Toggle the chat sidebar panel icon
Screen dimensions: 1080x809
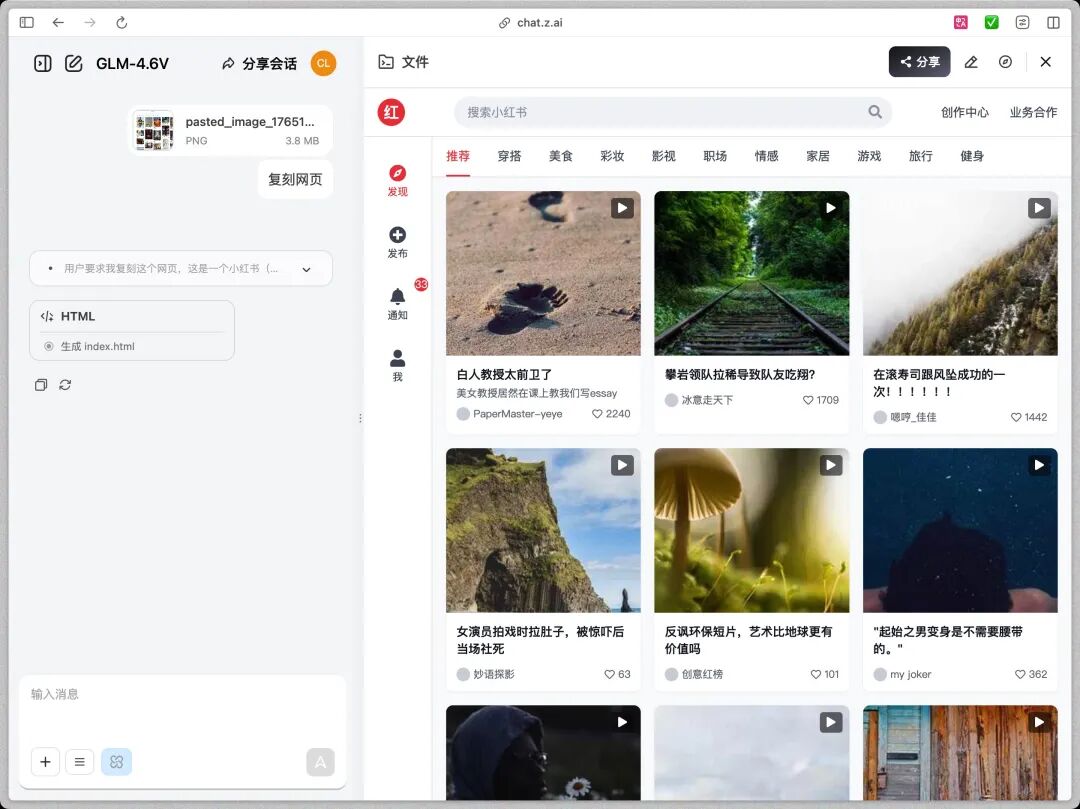[x=42, y=63]
